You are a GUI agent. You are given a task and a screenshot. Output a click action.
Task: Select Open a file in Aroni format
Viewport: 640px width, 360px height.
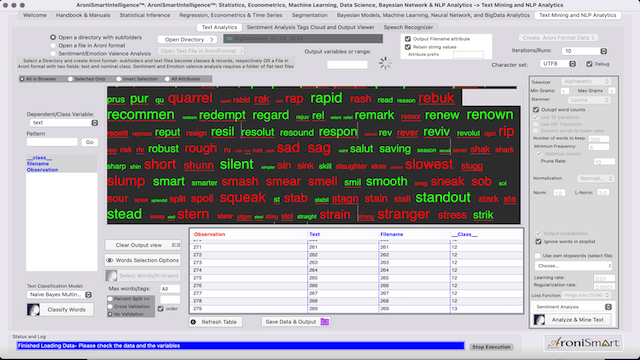click(x=53, y=45)
